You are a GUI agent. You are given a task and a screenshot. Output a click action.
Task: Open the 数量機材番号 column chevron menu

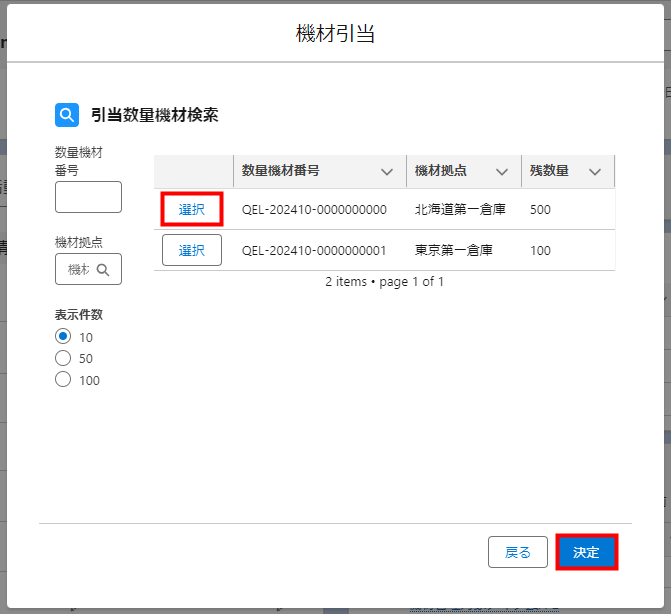point(387,172)
